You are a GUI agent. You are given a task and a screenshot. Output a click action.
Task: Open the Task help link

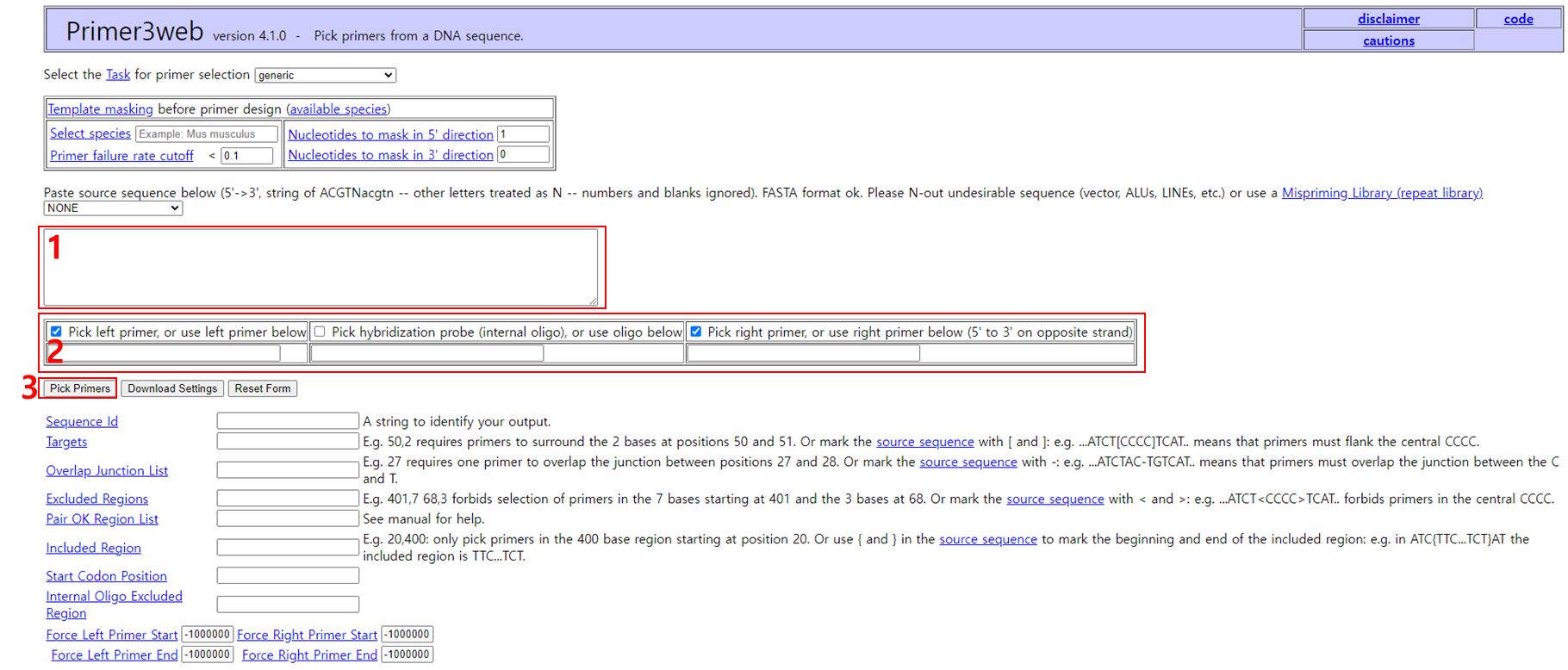[118, 75]
